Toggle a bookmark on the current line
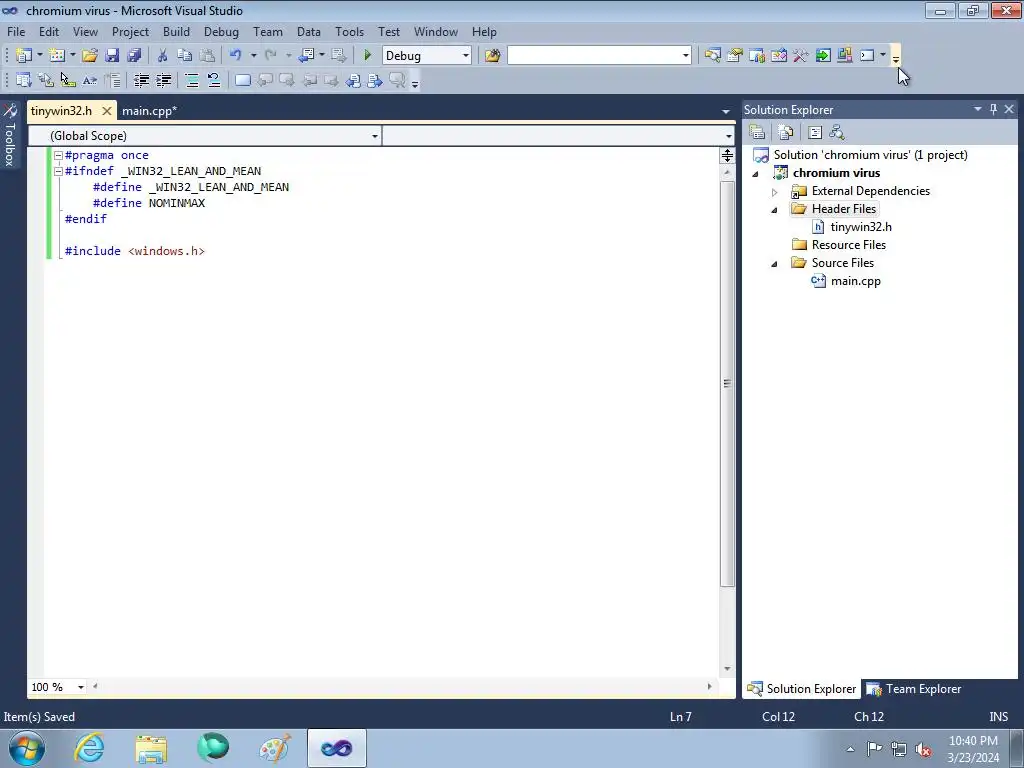This screenshot has width=1024, height=768. [242, 80]
